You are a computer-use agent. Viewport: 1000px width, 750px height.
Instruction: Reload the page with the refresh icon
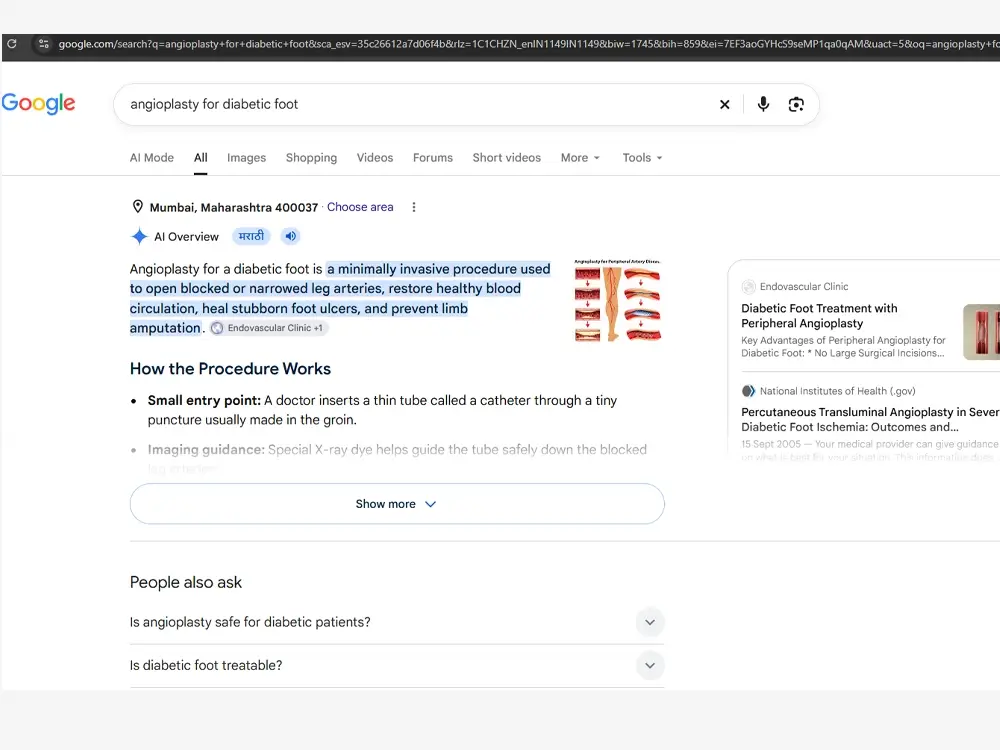point(11,44)
